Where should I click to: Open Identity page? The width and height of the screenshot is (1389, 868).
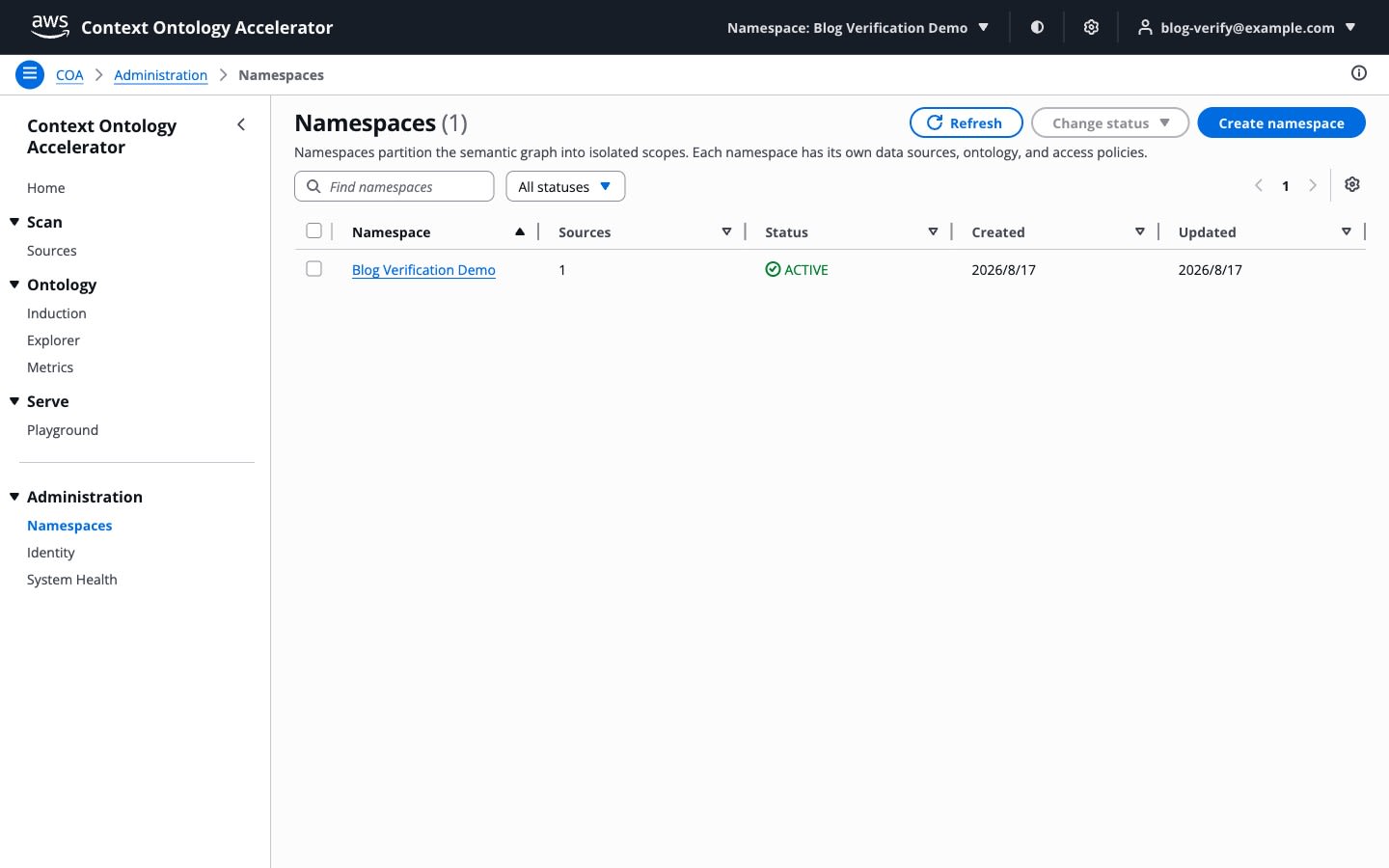tap(51, 553)
